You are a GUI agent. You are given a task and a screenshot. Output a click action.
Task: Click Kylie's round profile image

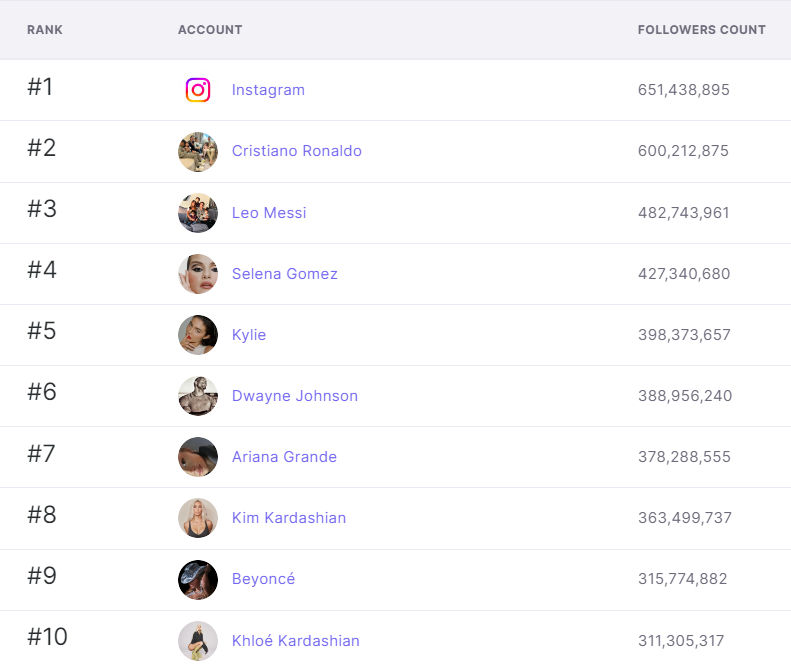point(198,335)
